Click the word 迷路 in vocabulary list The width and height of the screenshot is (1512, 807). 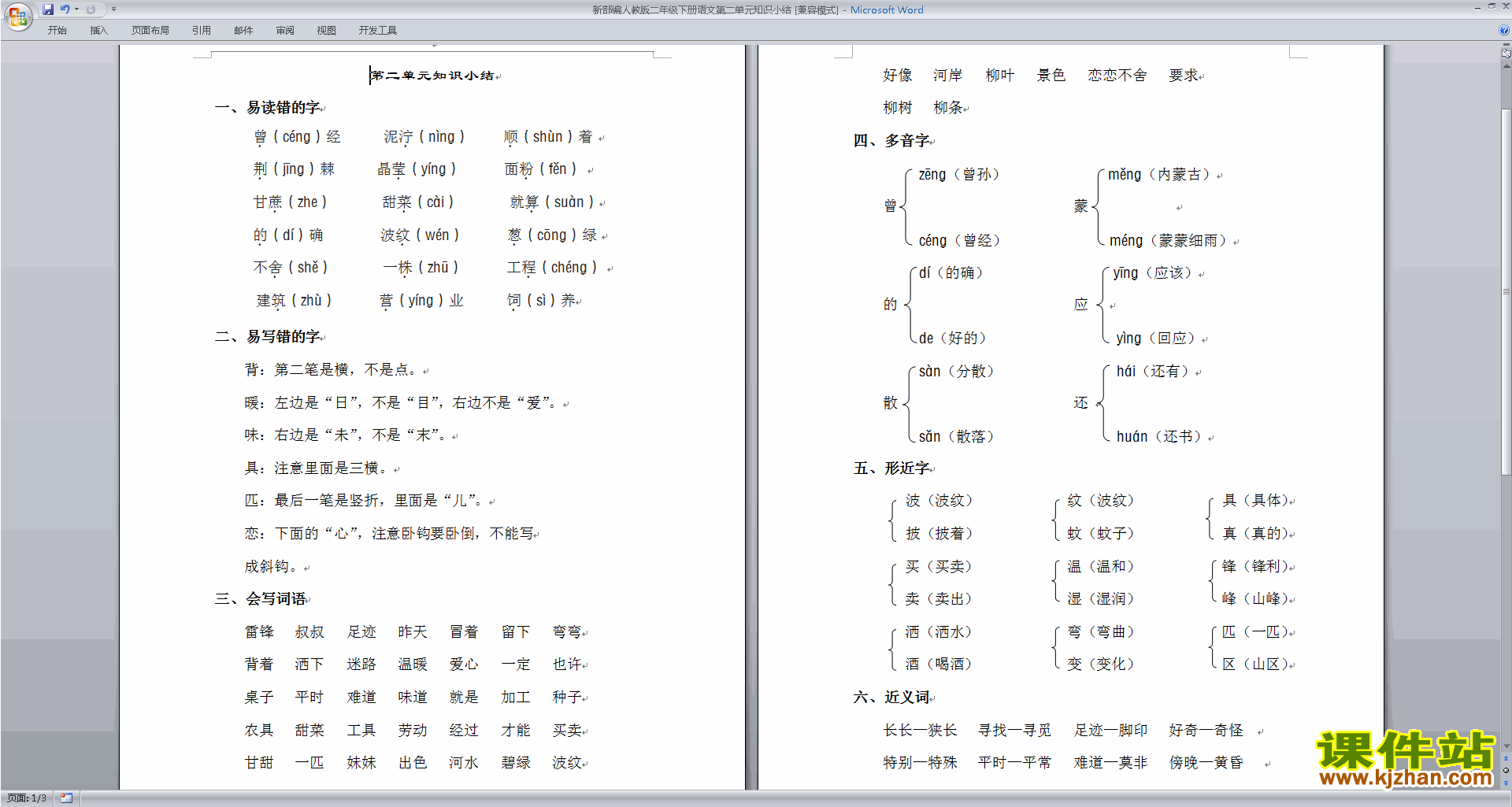(x=361, y=664)
